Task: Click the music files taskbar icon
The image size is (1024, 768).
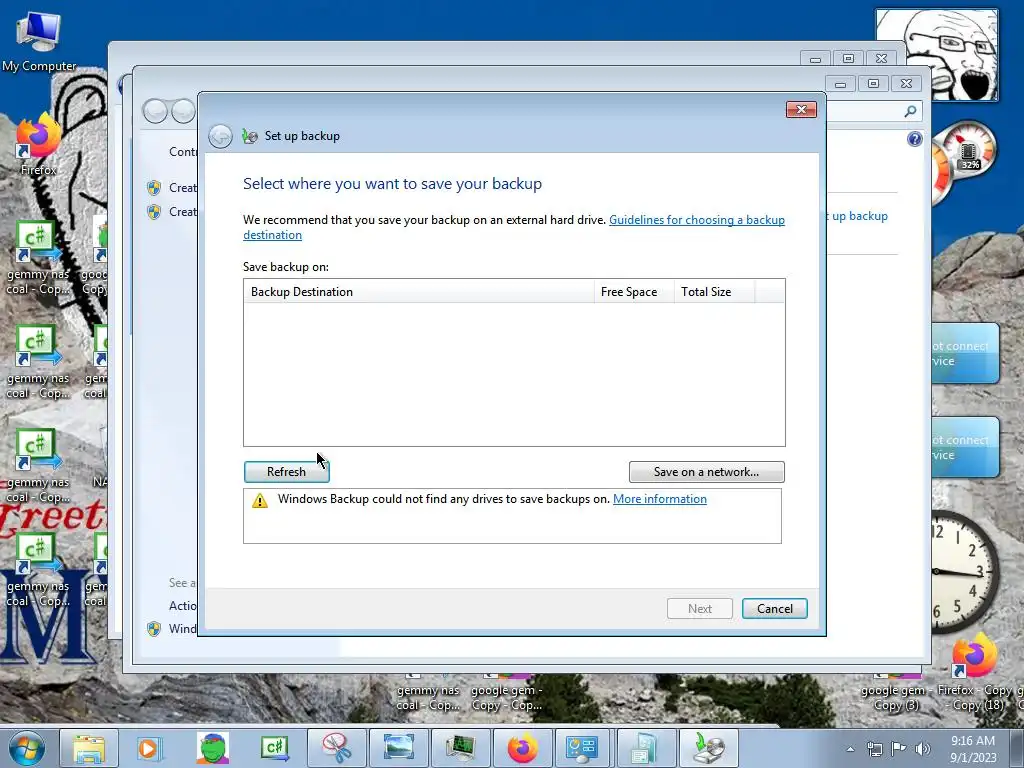Action: pos(646,748)
